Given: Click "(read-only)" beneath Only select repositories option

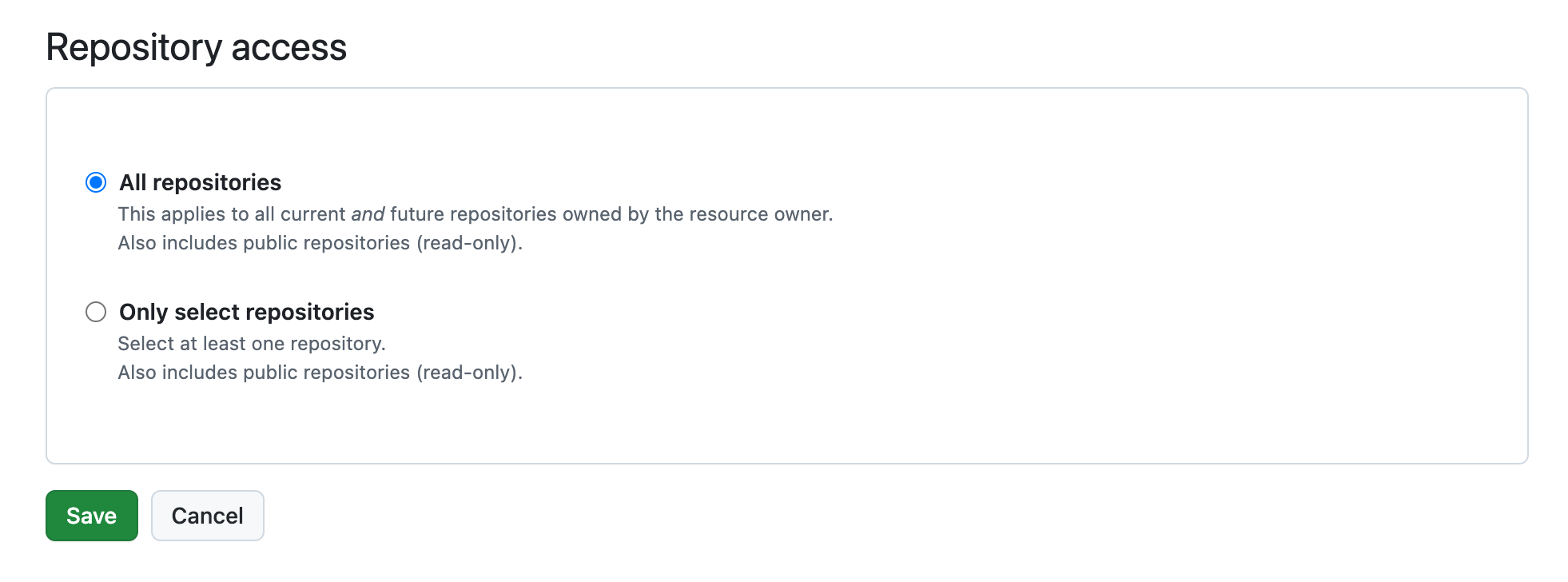Looking at the screenshot, I should pyautogui.click(x=469, y=373).
